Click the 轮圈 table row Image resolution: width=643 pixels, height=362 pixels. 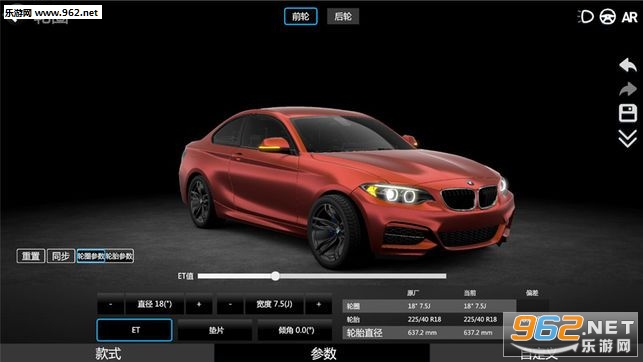(429, 306)
